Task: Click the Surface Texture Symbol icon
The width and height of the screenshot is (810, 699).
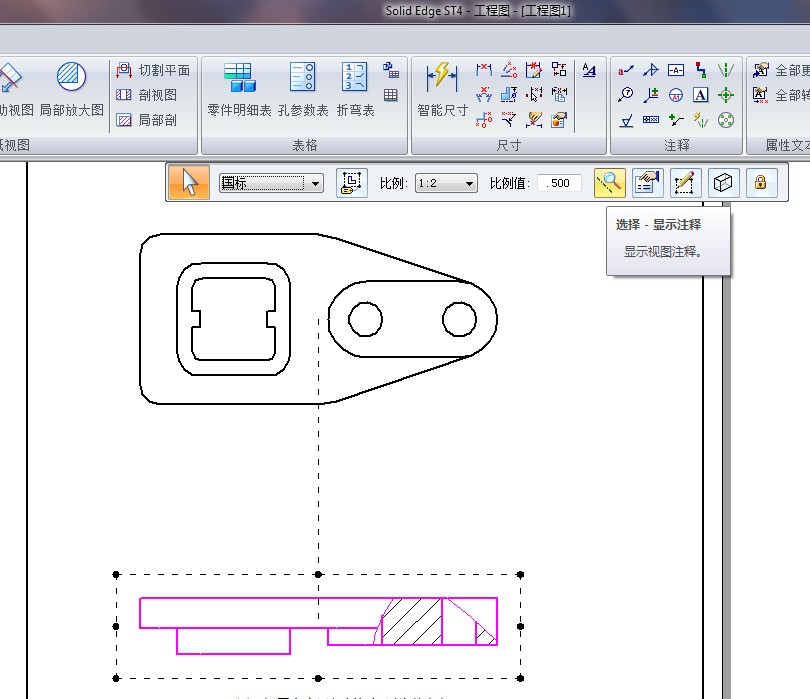Action: (626, 120)
